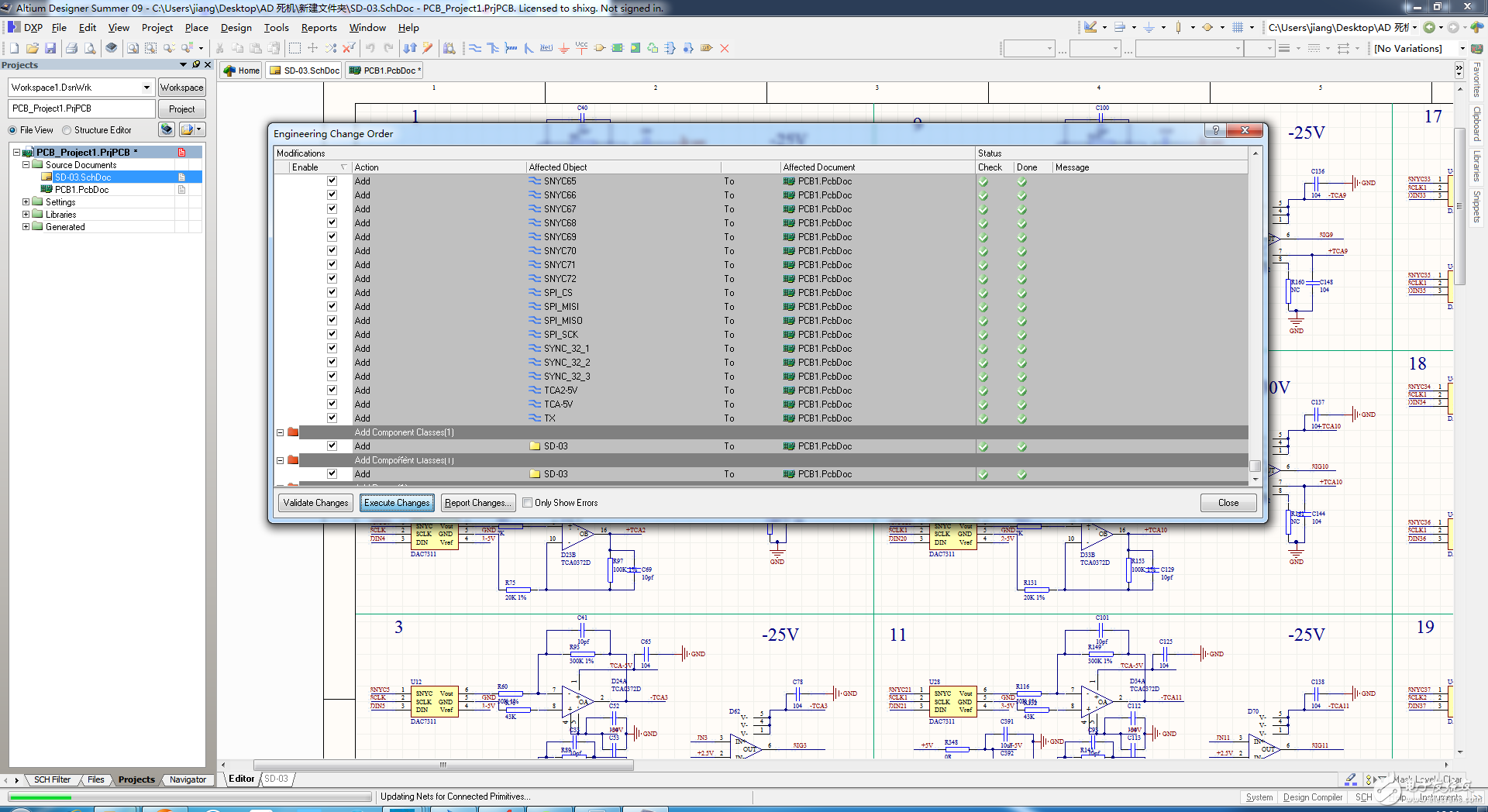Screen dimensions: 1488x812
Task: Select the Place Net Label tool
Action: [x=546, y=48]
